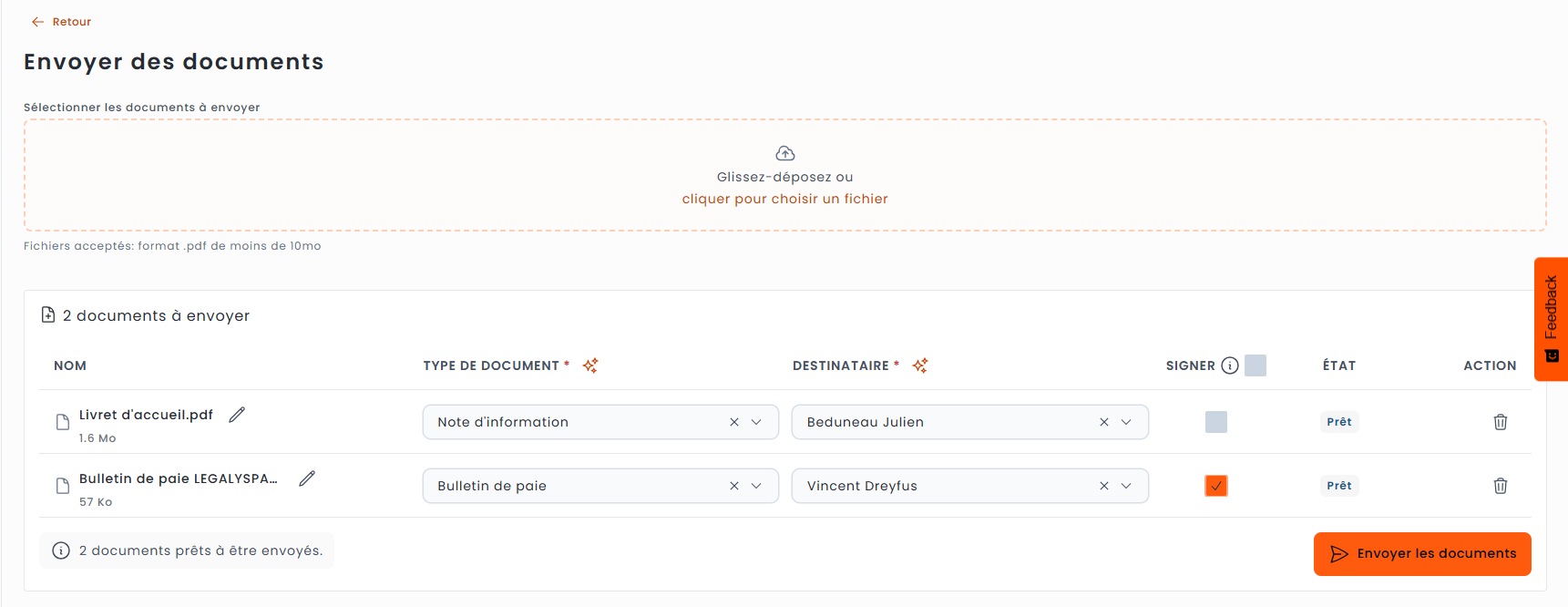Clear the Vincent Dreyfus recipient

(1104, 486)
